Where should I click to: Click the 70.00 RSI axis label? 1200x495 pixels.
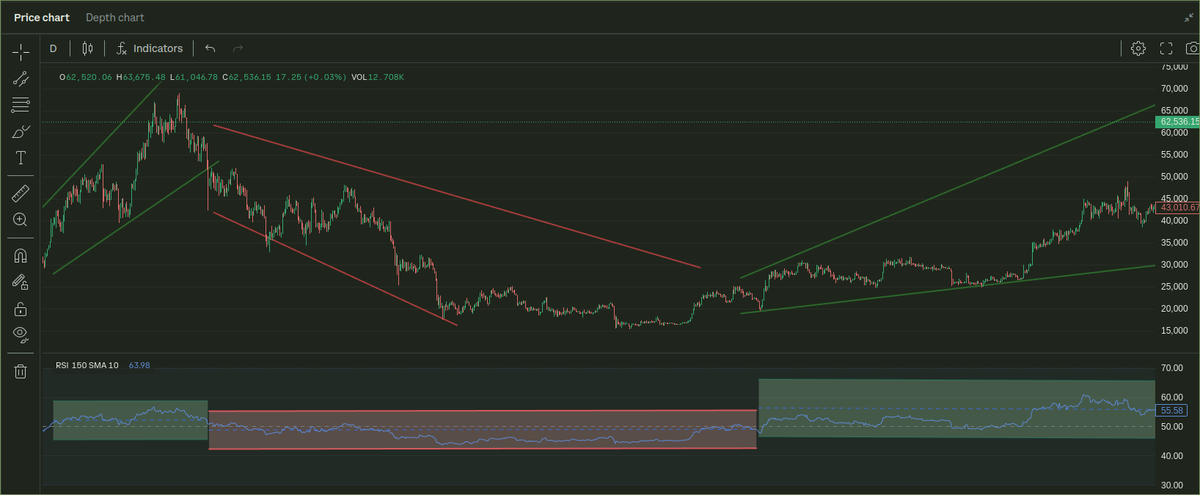(x=1170, y=369)
